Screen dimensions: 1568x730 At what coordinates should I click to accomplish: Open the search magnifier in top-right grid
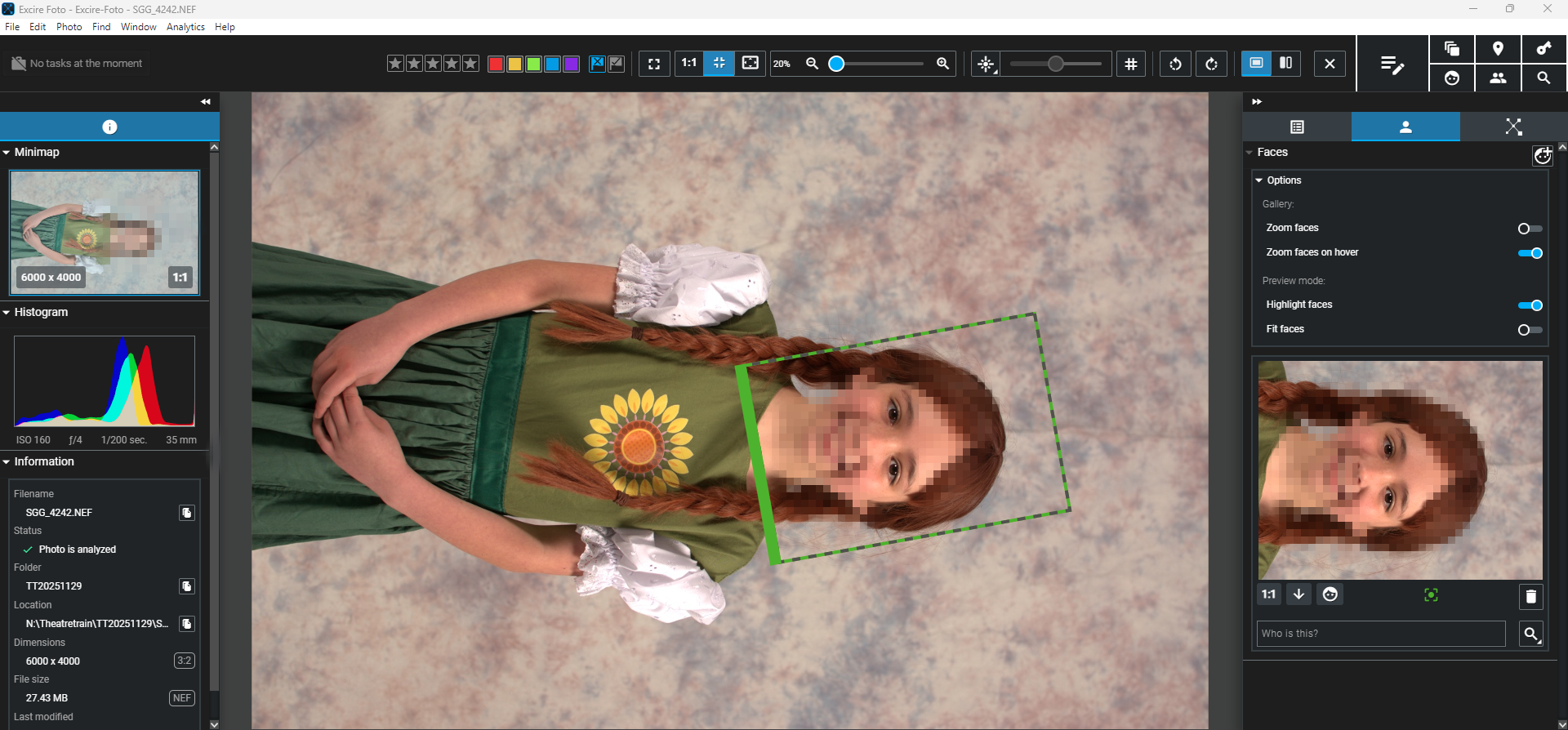1543,78
